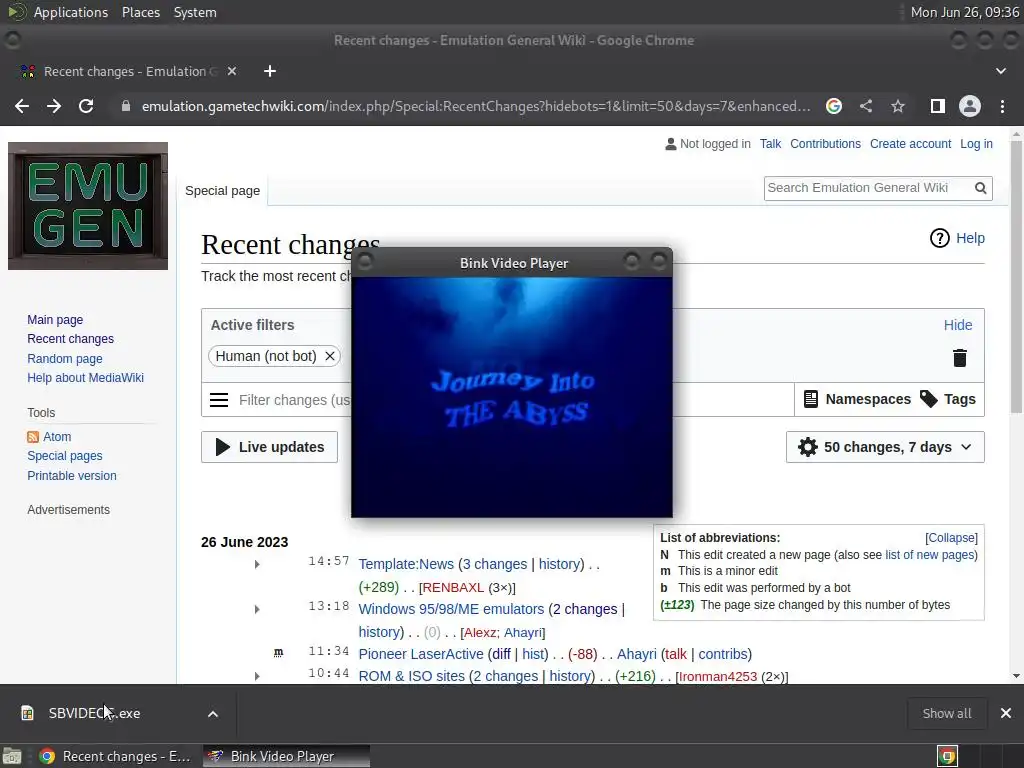Close the Recent changes tab
This screenshot has width=1024, height=768.
[232, 71]
